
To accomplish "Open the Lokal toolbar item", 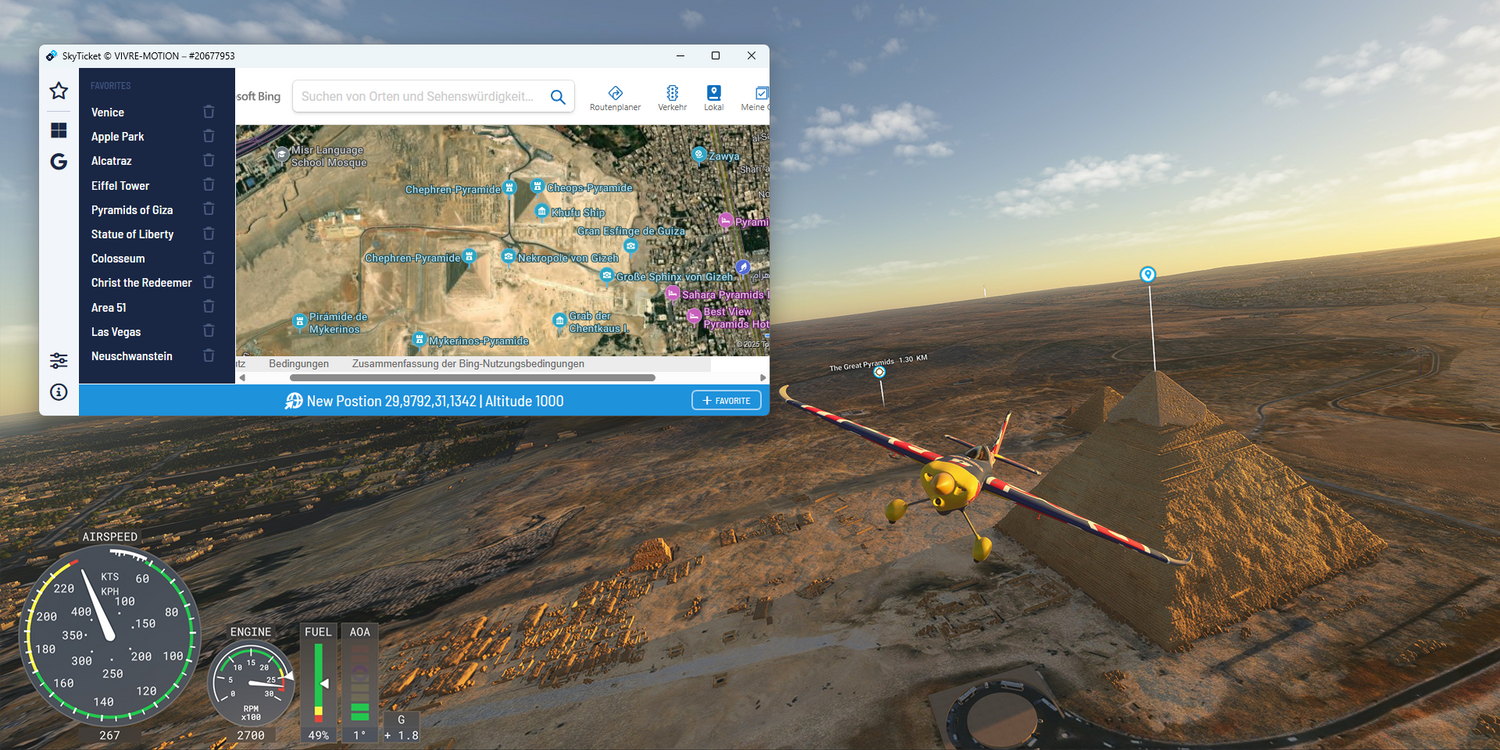I will [714, 97].
